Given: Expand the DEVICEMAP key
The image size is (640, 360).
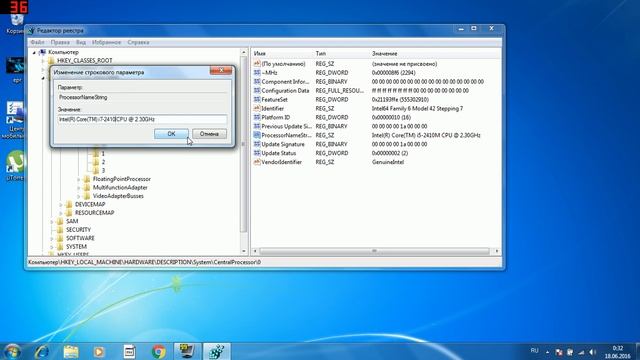Looking at the screenshot, I should [61, 204].
